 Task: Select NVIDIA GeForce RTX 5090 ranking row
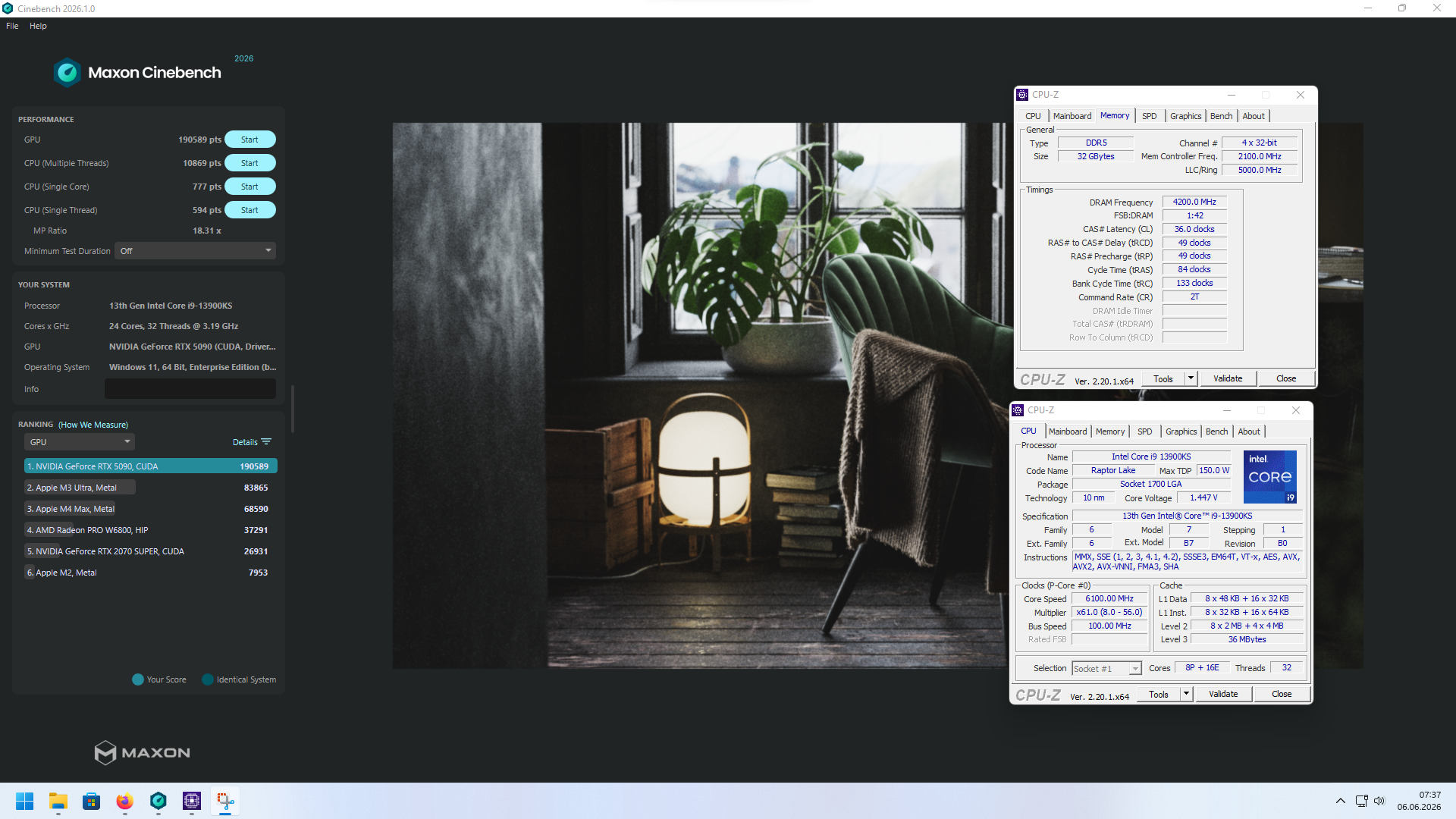pyautogui.click(x=151, y=466)
